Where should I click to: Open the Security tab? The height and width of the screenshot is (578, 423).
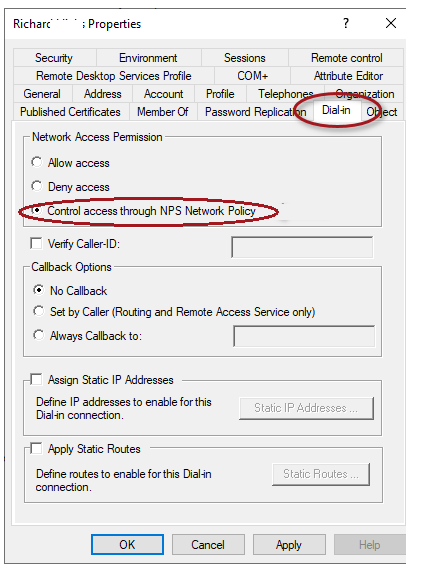click(x=54, y=58)
